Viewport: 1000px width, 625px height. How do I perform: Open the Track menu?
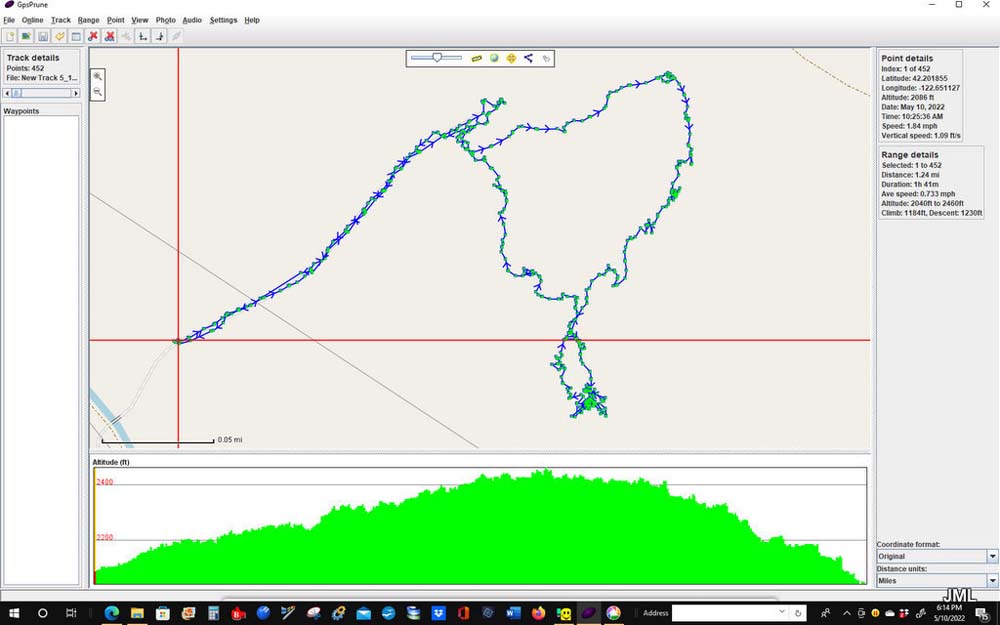61,20
